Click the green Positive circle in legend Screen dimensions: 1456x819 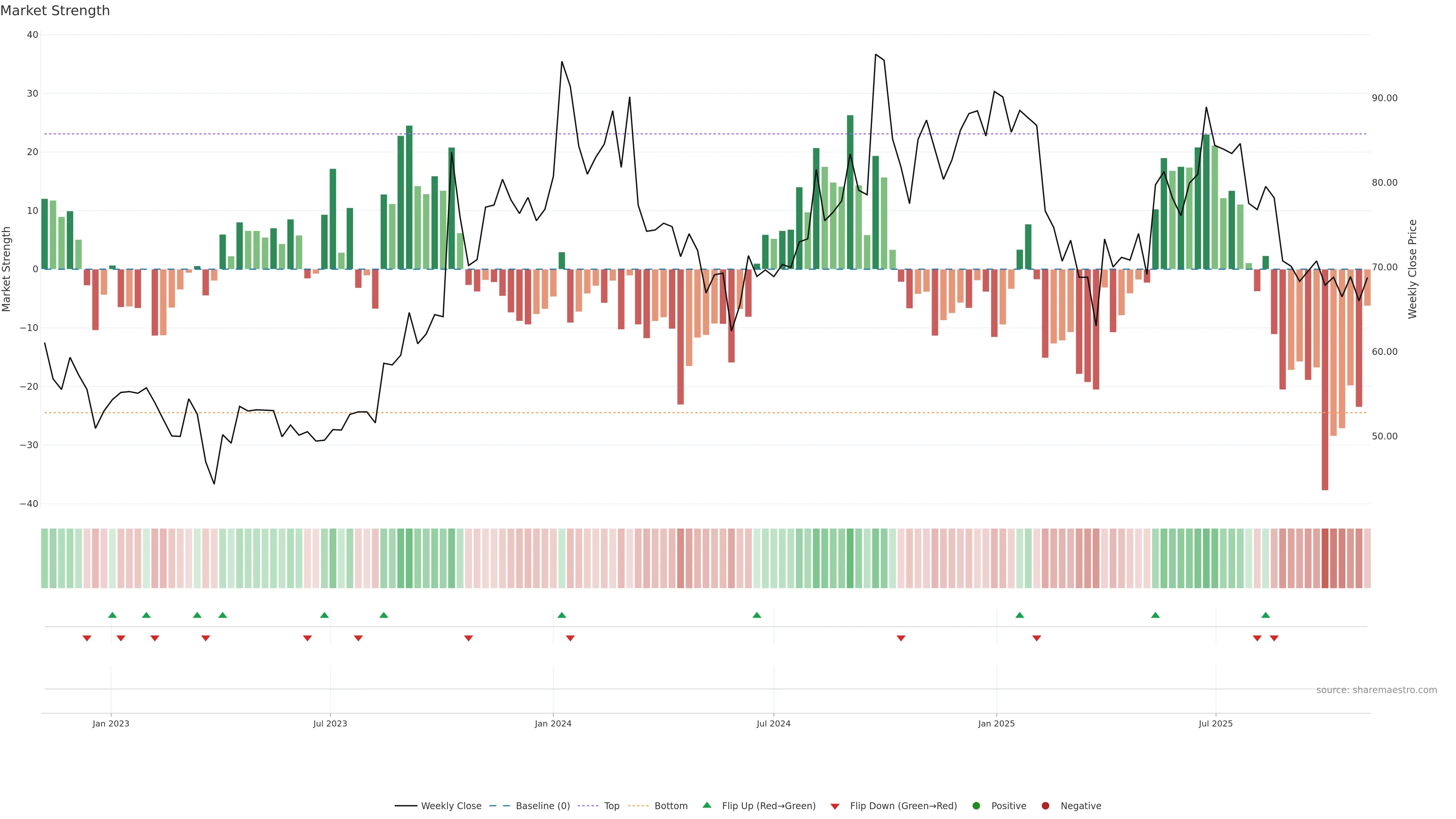coord(976,806)
